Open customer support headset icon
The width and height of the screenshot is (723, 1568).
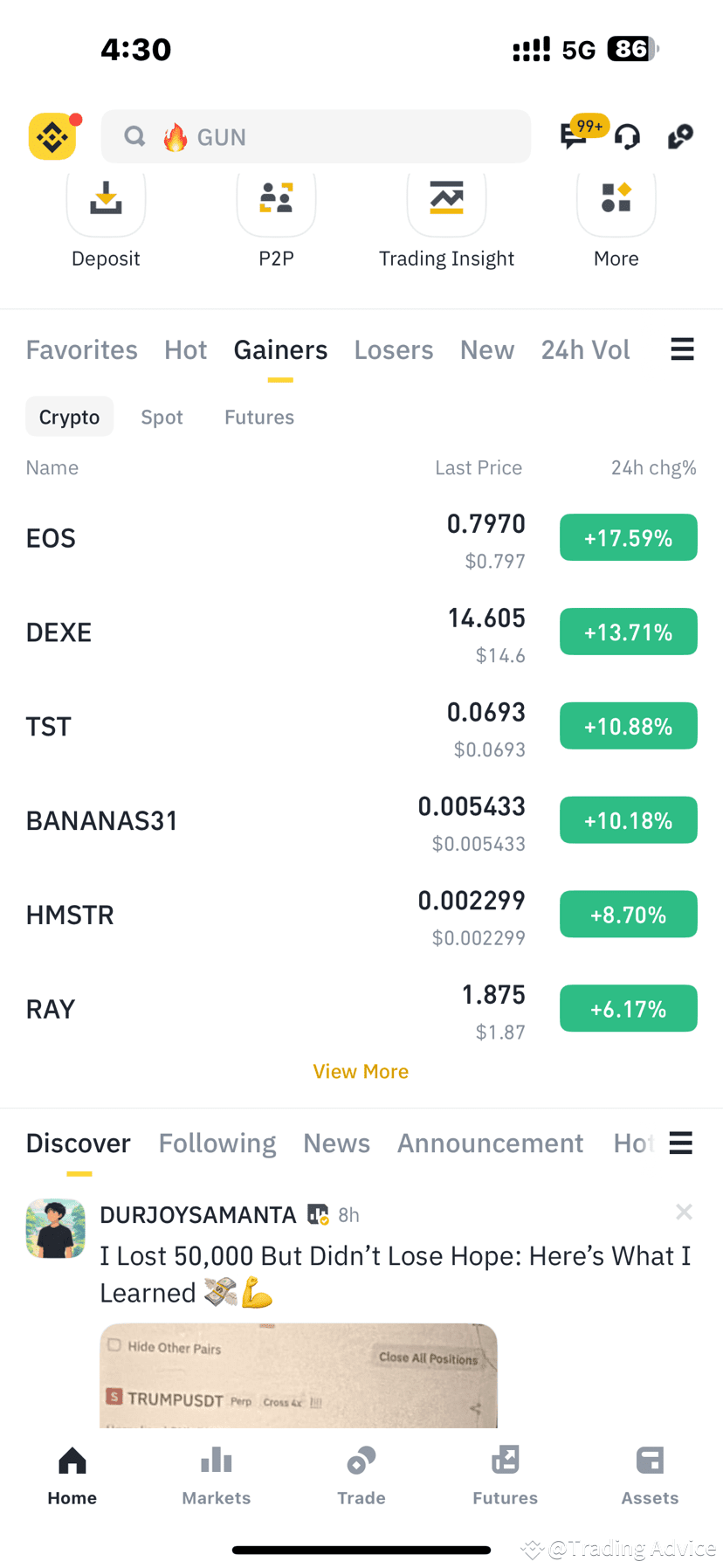[x=628, y=137]
